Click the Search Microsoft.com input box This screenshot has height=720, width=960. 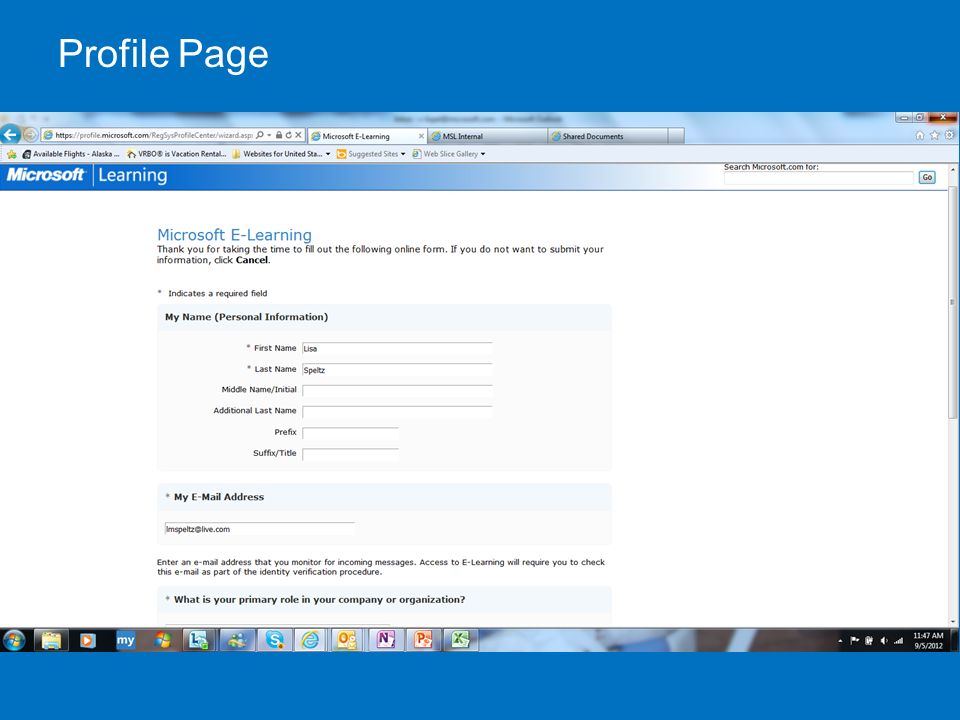point(818,178)
